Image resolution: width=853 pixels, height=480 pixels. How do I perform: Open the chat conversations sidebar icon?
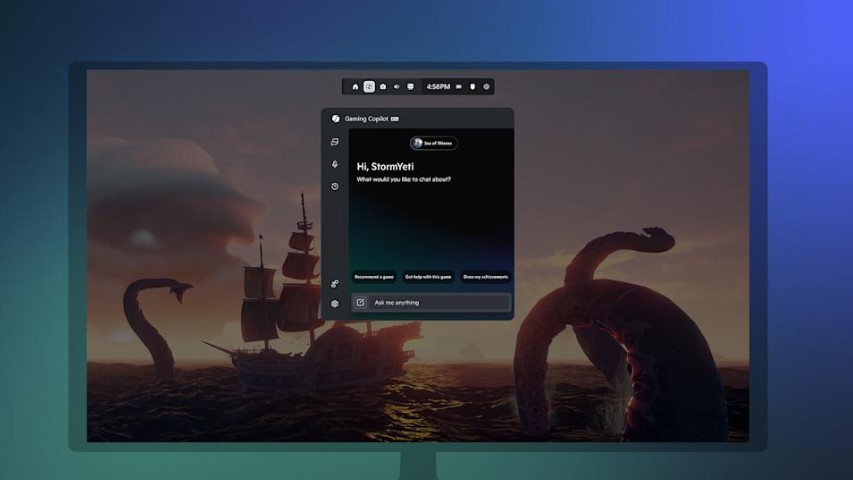coord(335,142)
